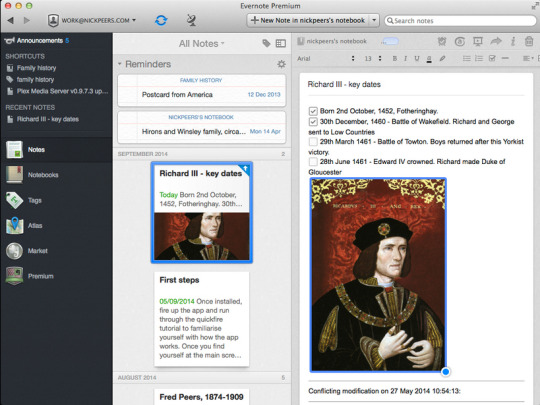Change note list view layout icon
Viewport: 540px width, 405px height.
tap(281, 43)
